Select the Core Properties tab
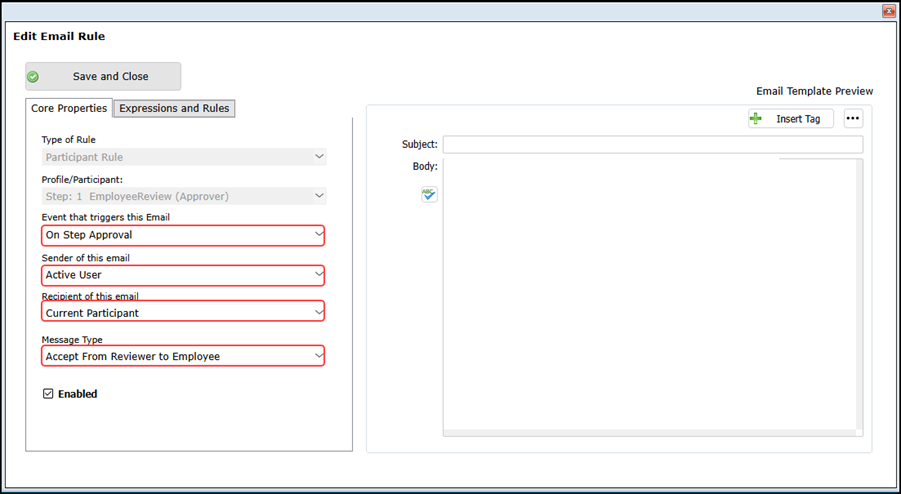The height and width of the screenshot is (494, 901). 69,108
